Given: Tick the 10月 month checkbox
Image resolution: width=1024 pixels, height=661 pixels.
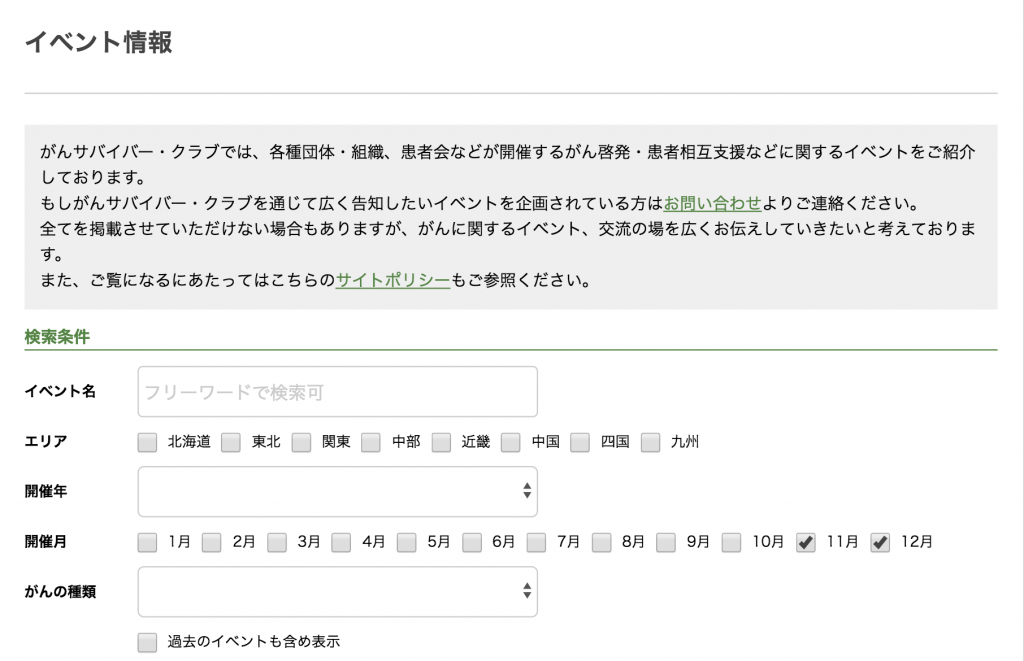Looking at the screenshot, I should point(732,542).
